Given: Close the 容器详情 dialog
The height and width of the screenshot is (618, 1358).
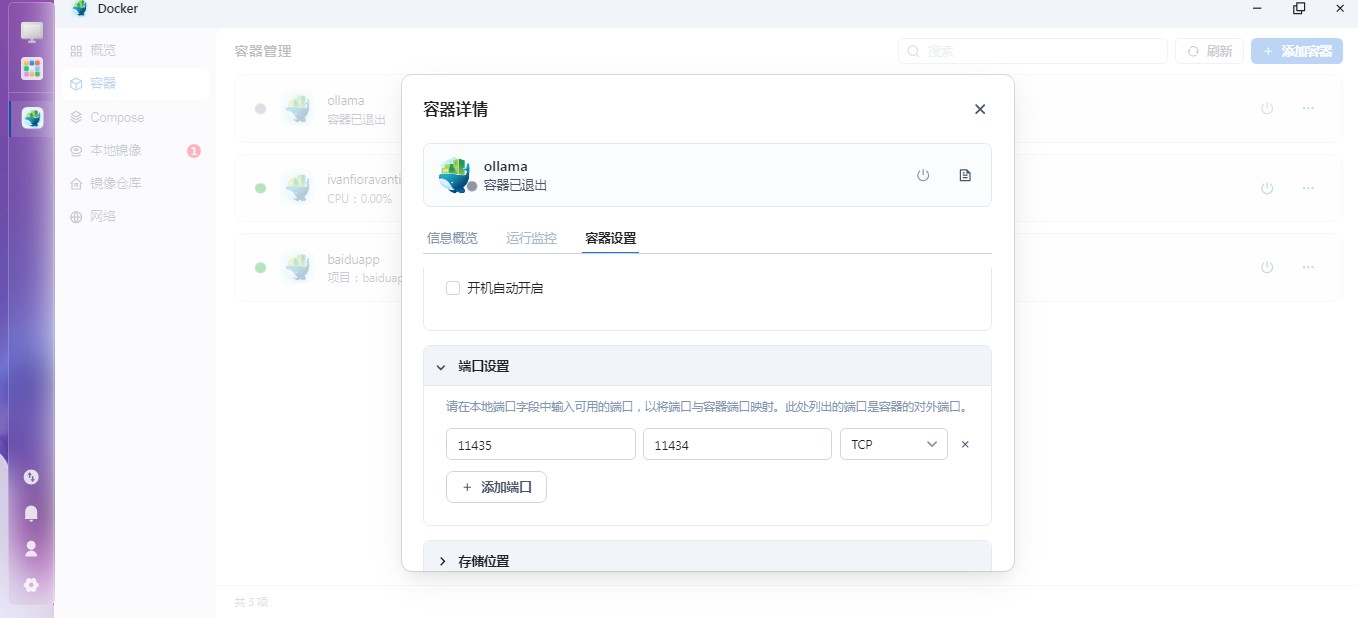Looking at the screenshot, I should pyautogui.click(x=980, y=109).
